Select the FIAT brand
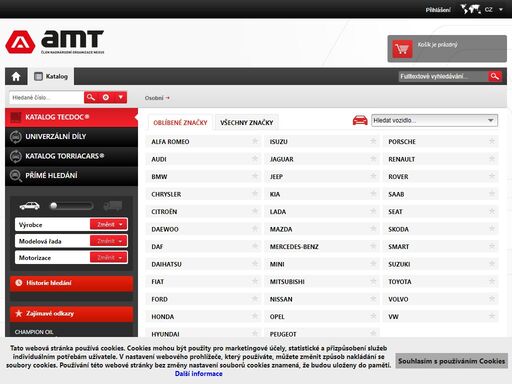The width and height of the screenshot is (512, 384). click(203, 282)
